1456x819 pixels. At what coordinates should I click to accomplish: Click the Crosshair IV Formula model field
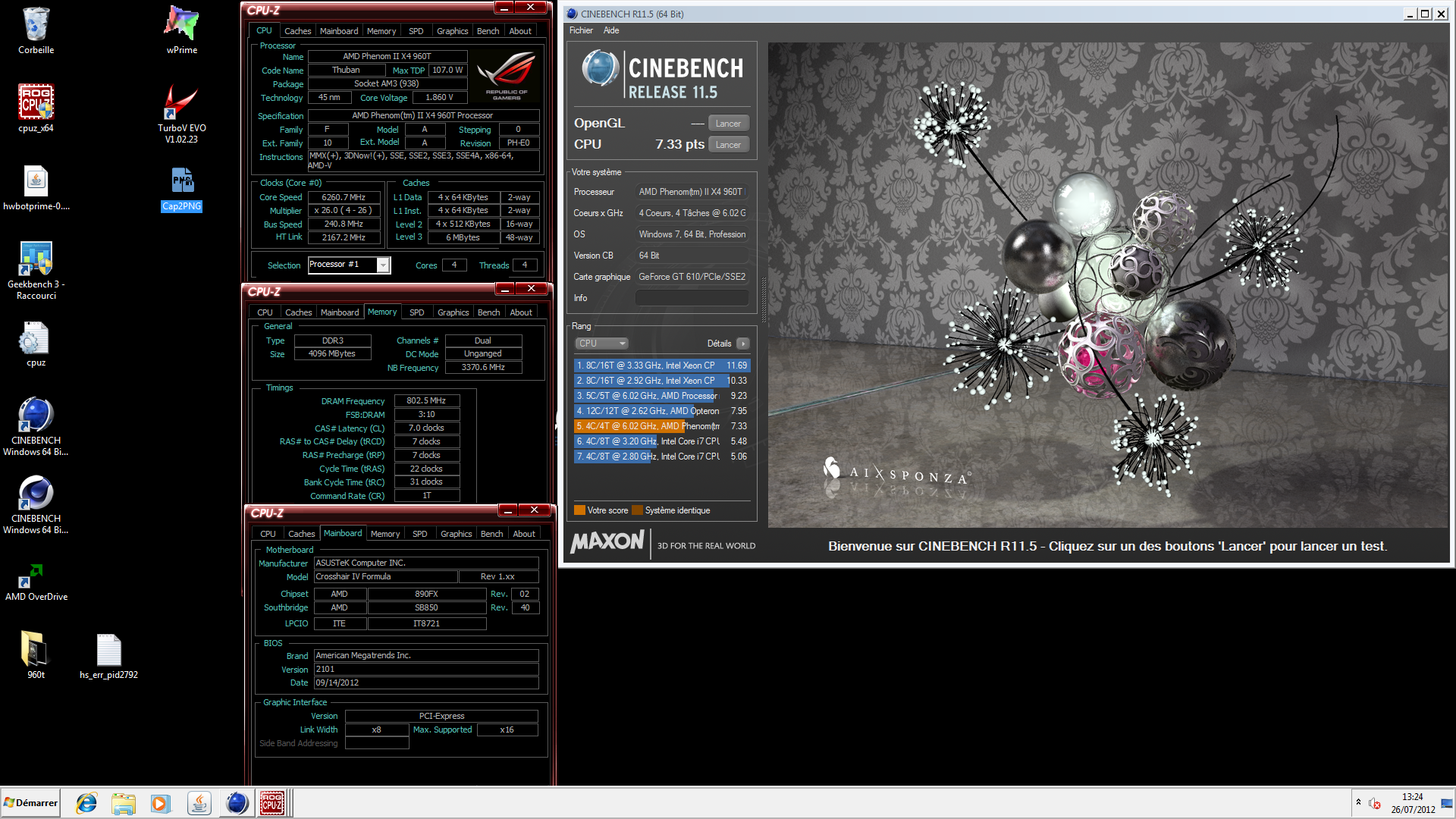point(385,577)
